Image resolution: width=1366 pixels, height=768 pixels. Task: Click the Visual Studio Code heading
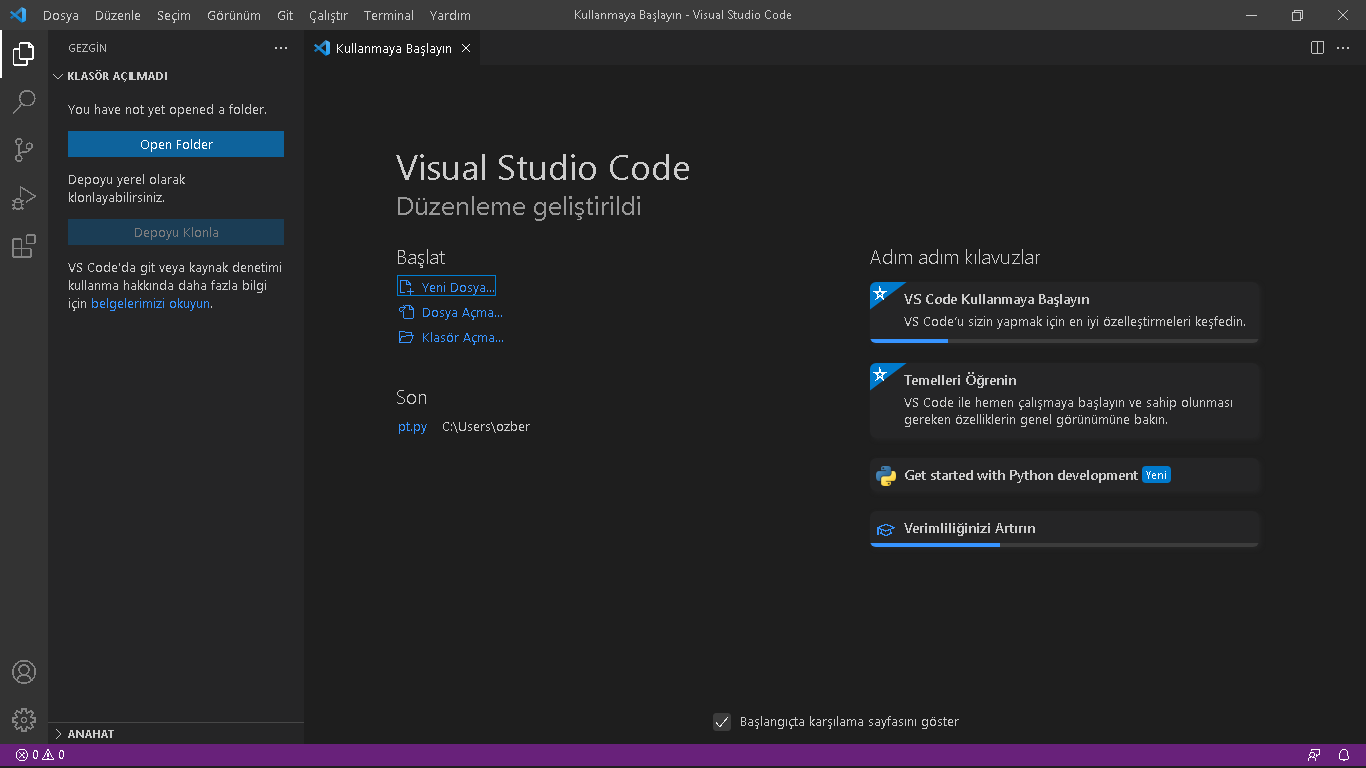tap(543, 168)
